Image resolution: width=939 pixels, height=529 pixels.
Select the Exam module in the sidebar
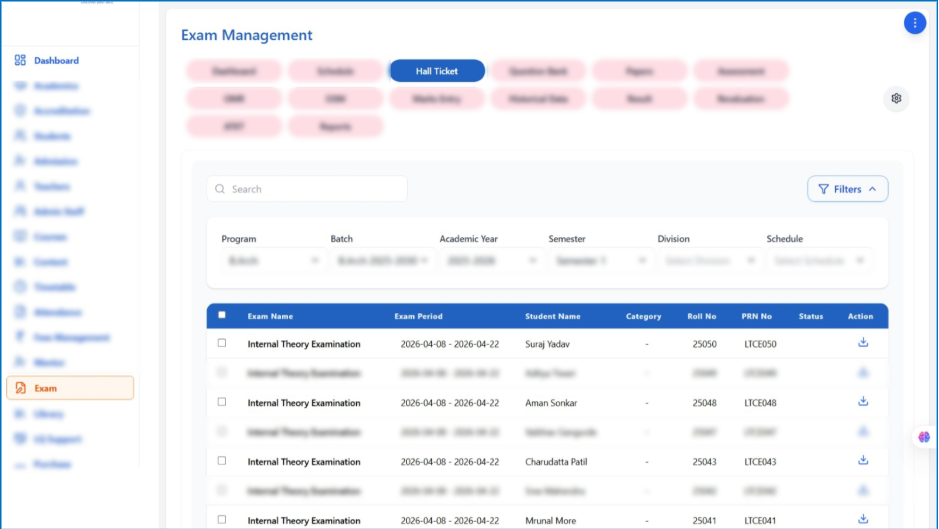click(x=70, y=388)
